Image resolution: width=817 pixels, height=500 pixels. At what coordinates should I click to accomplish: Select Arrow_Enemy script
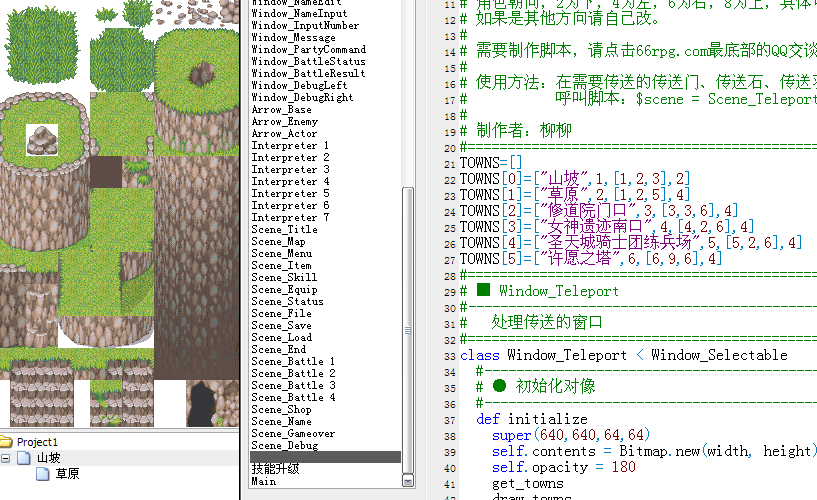(x=284, y=121)
